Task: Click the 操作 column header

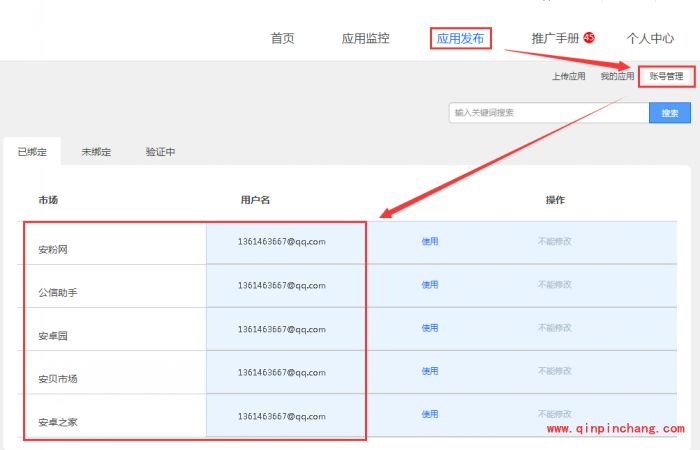Action: 555,200
